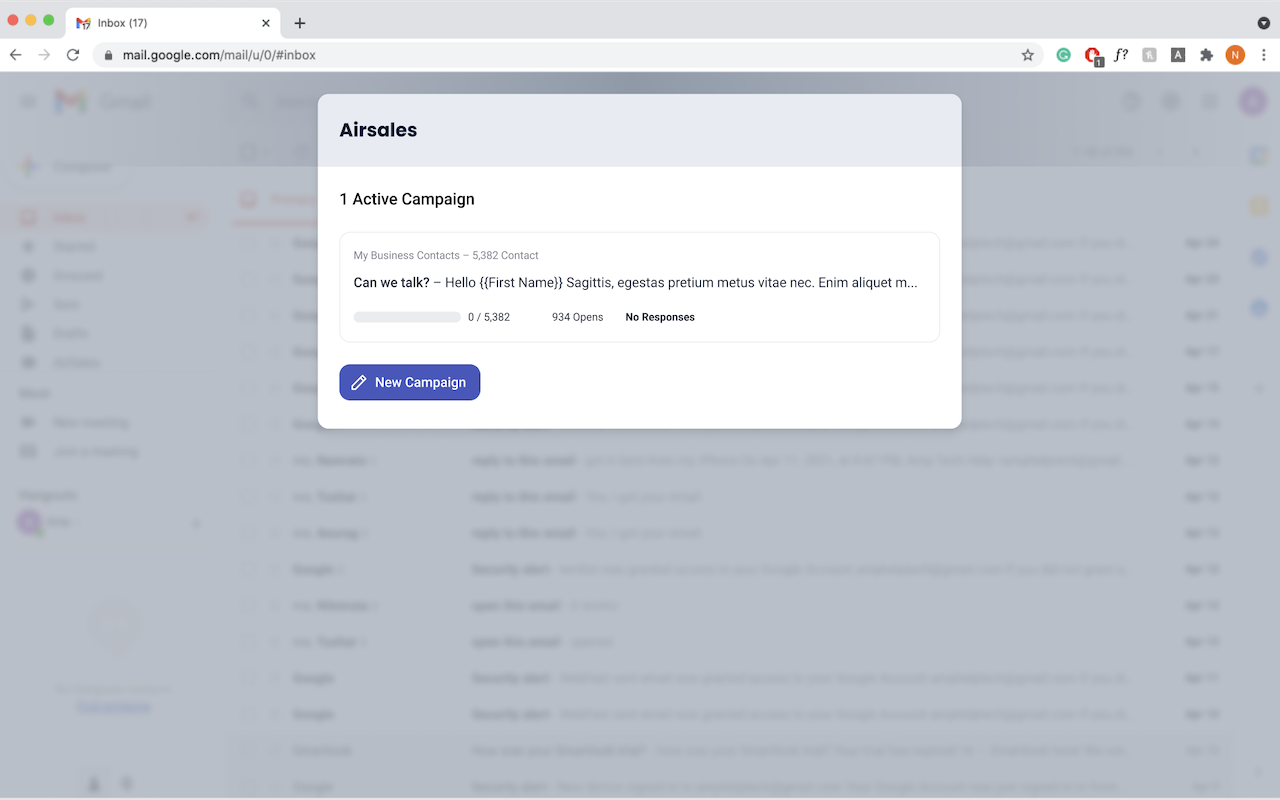Open the Extensions puzzle piece menu
Image resolution: width=1280 pixels, height=800 pixels.
click(1207, 55)
